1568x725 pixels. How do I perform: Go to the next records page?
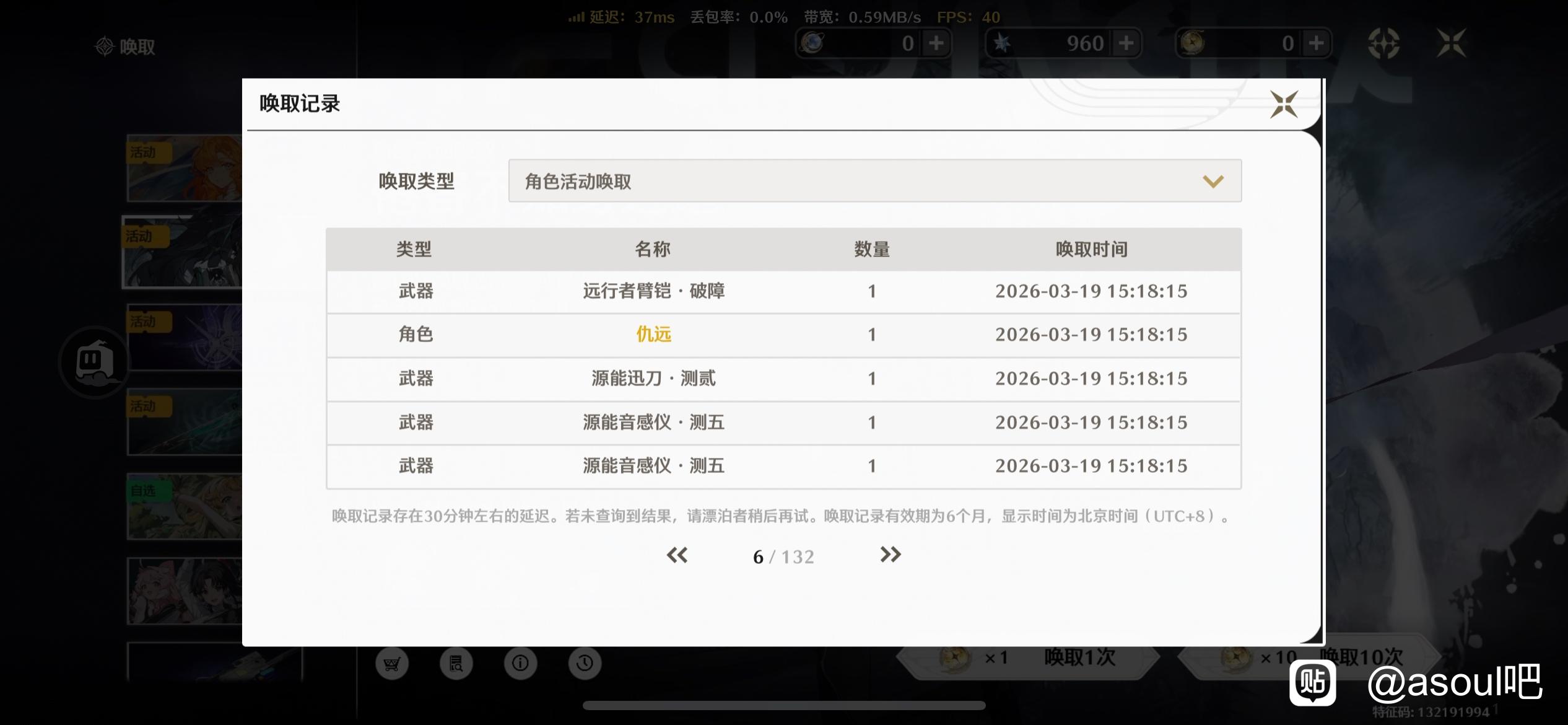(x=890, y=555)
